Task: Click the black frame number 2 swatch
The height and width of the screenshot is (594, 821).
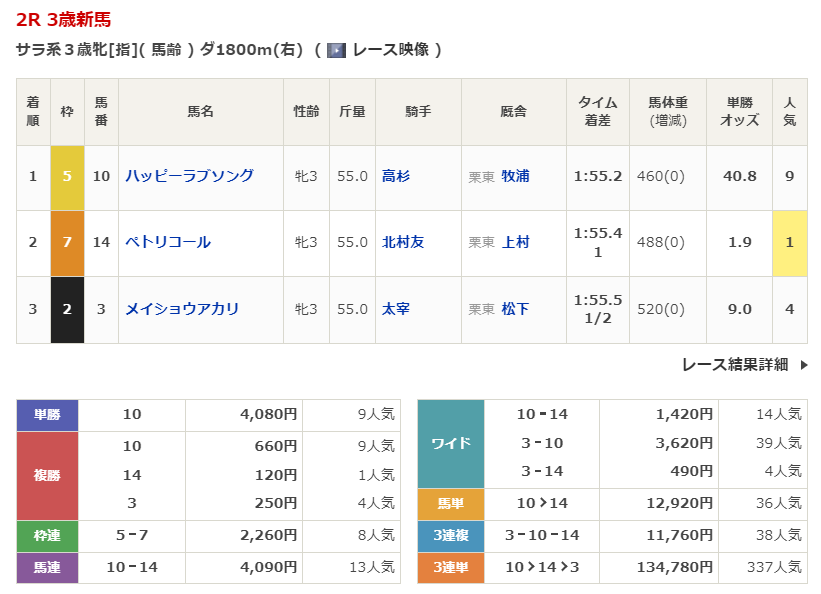Action: 67,309
